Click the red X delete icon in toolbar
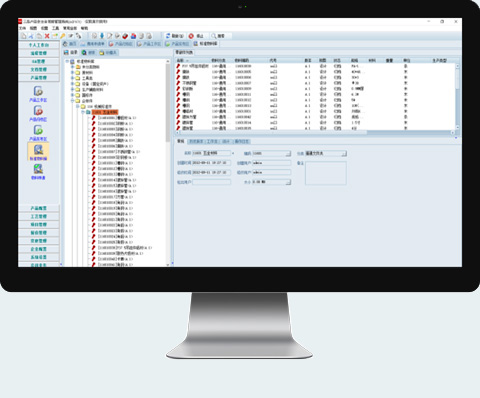The height and width of the screenshot is (398, 480). click(x=47, y=36)
